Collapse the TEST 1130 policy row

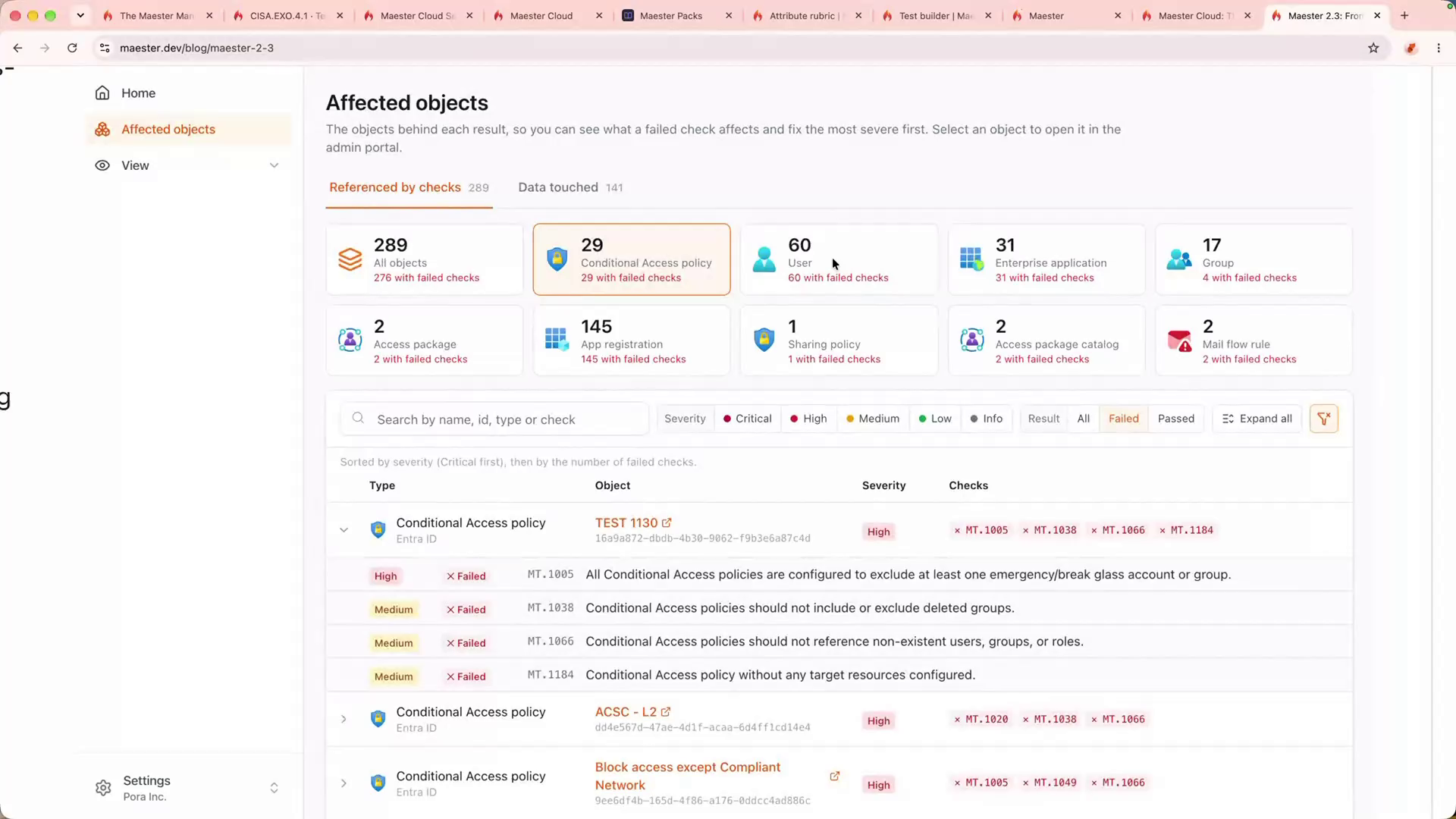pyautogui.click(x=344, y=530)
